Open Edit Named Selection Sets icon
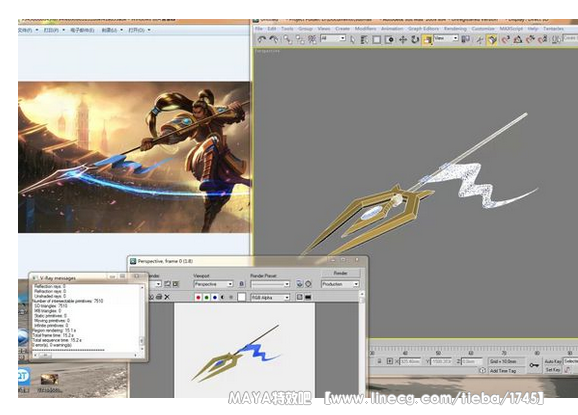578x415 pixels. click(x=556, y=39)
